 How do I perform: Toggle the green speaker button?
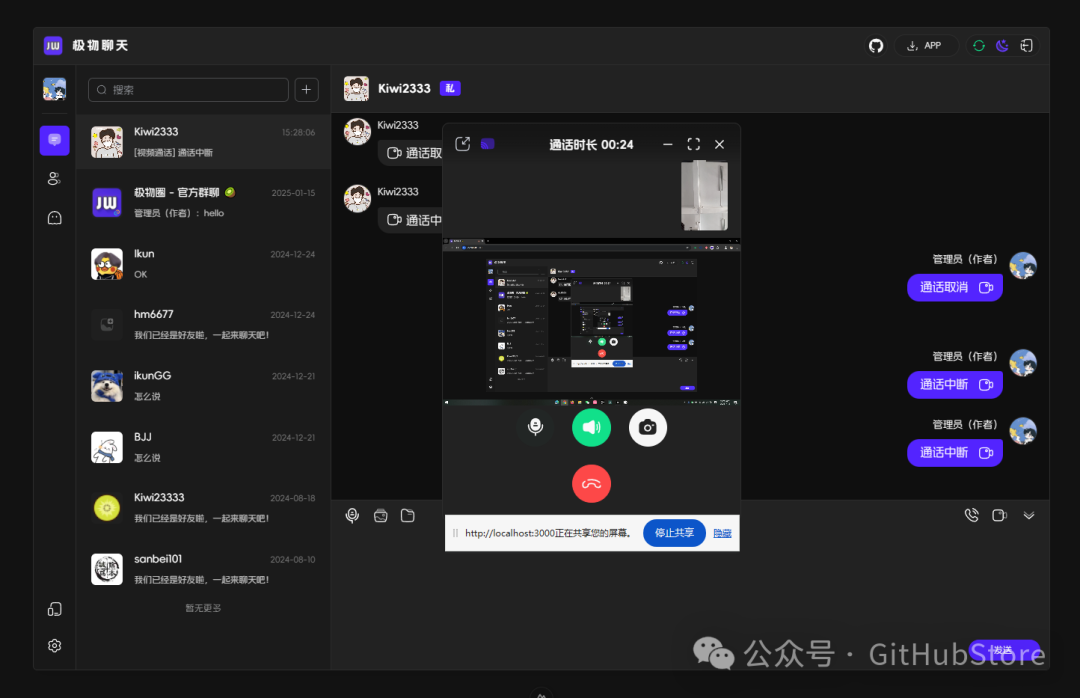(591, 427)
